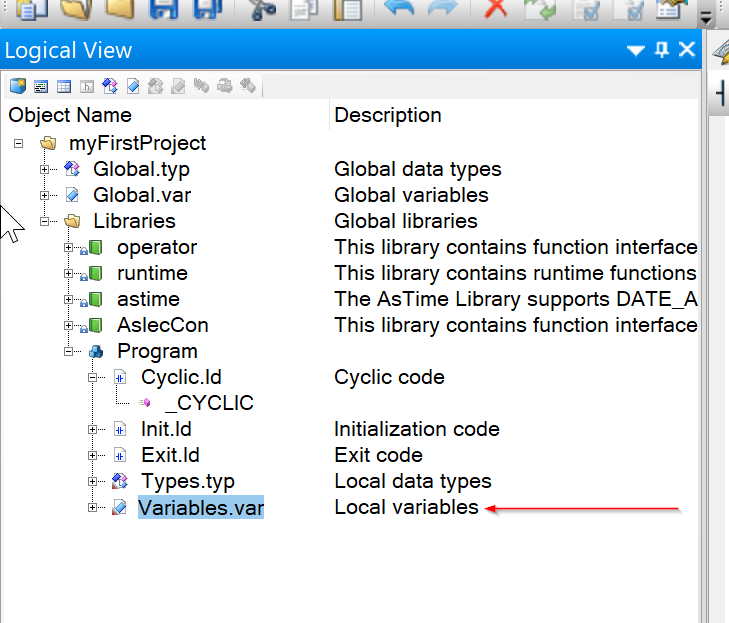Click the Object Name column header
Viewport: 729px width, 623px height.
tap(70, 115)
